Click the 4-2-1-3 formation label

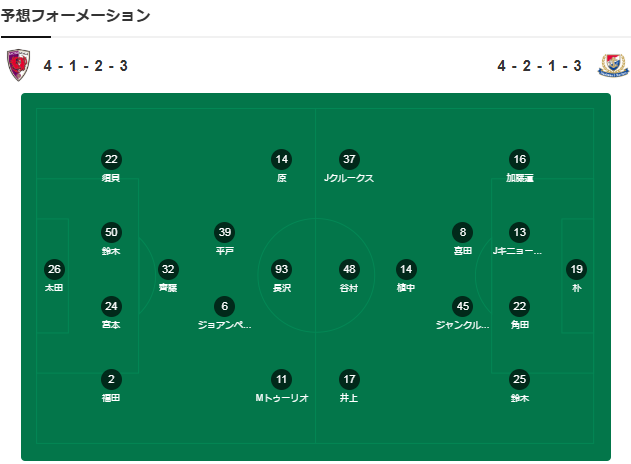(539, 66)
